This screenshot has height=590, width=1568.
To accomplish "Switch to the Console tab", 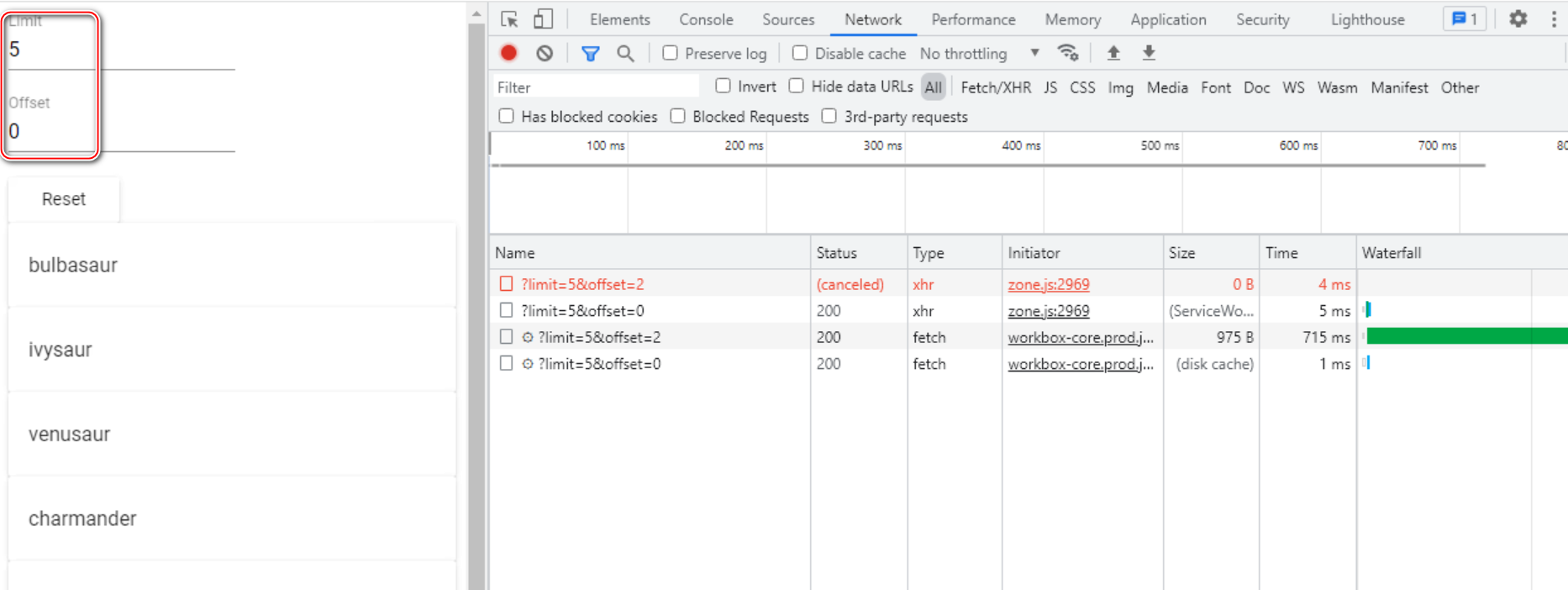I will pyautogui.click(x=706, y=19).
